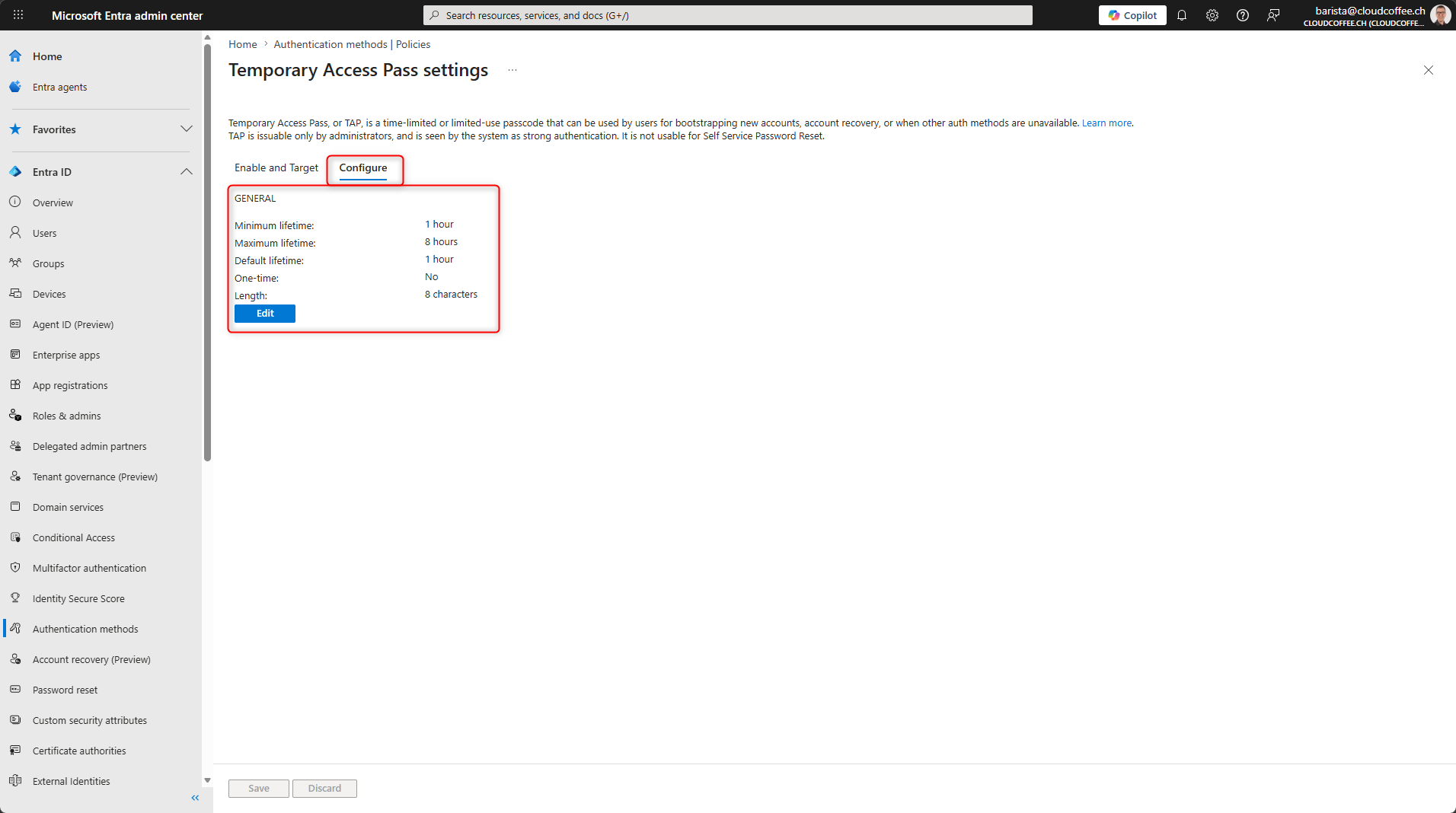Click the user profile avatar
The width and height of the screenshot is (1456, 813).
(1440, 15)
